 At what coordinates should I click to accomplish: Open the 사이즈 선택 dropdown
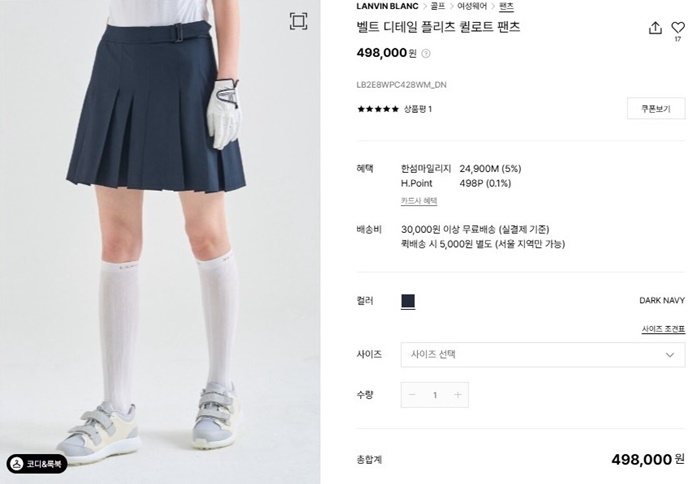pyautogui.click(x=543, y=355)
